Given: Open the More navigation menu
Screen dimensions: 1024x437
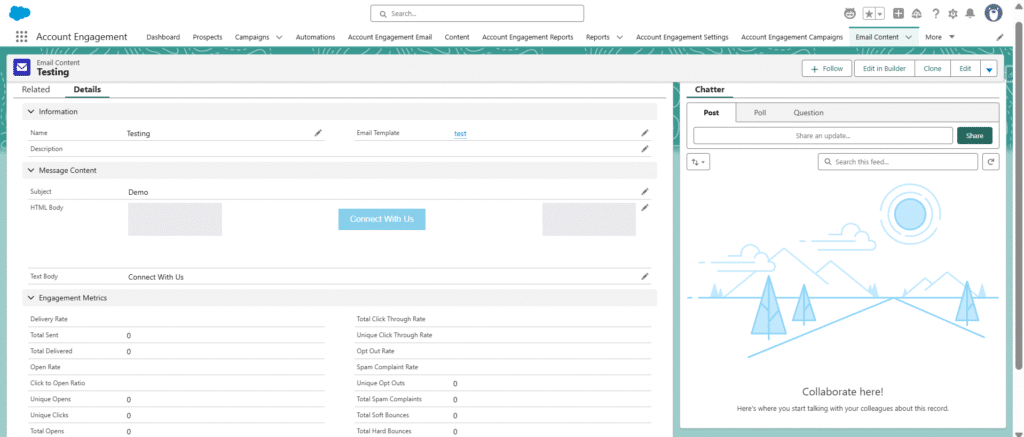Looking at the screenshot, I should [940, 37].
